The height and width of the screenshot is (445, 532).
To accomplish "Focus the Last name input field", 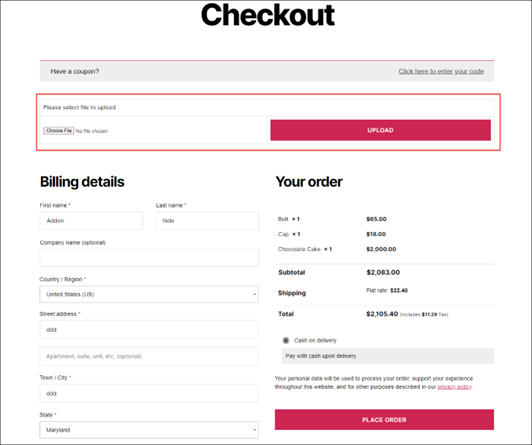I will click(207, 221).
